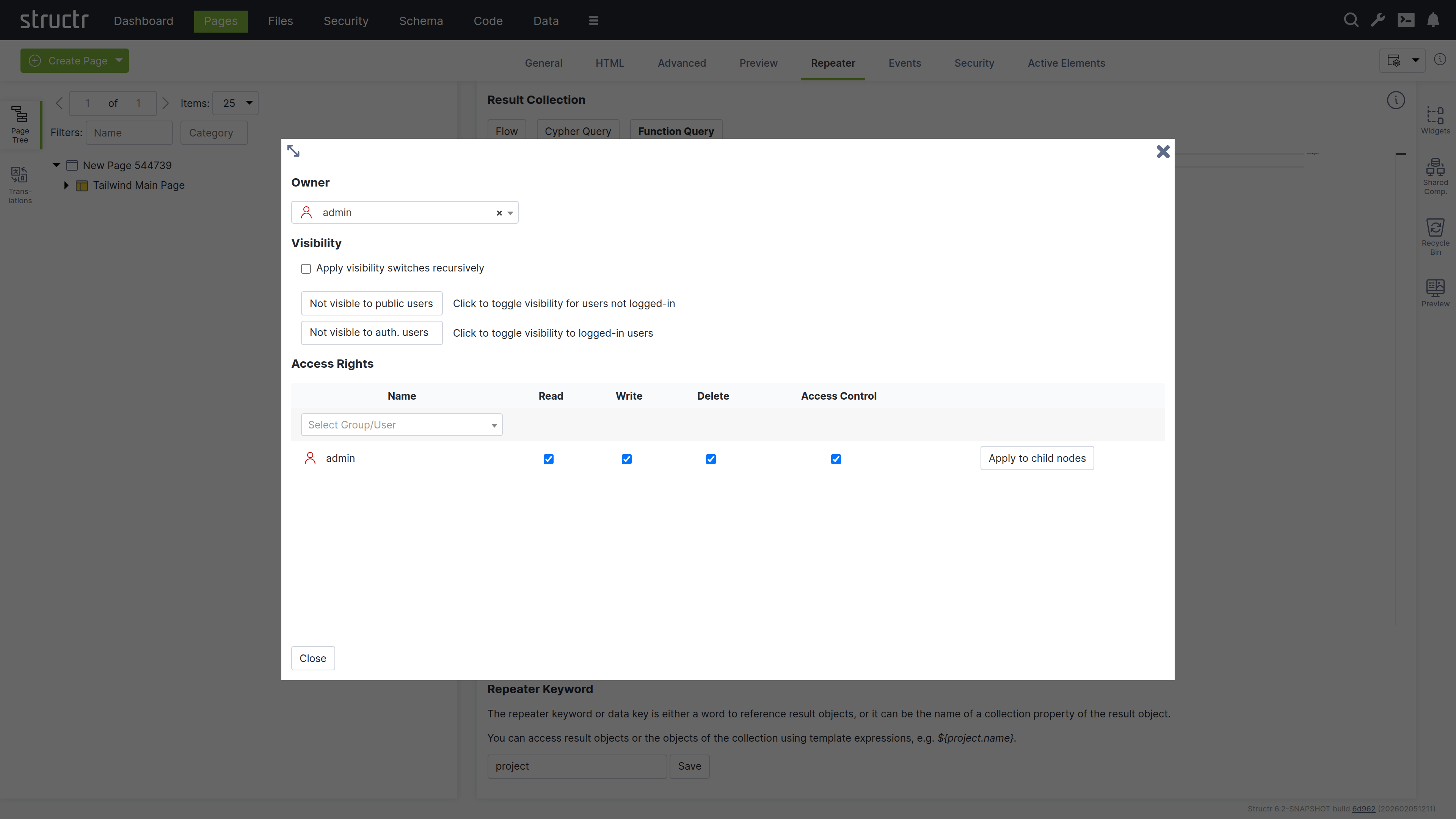This screenshot has height=819, width=1456.
Task: Open the Events tab
Action: [904, 63]
